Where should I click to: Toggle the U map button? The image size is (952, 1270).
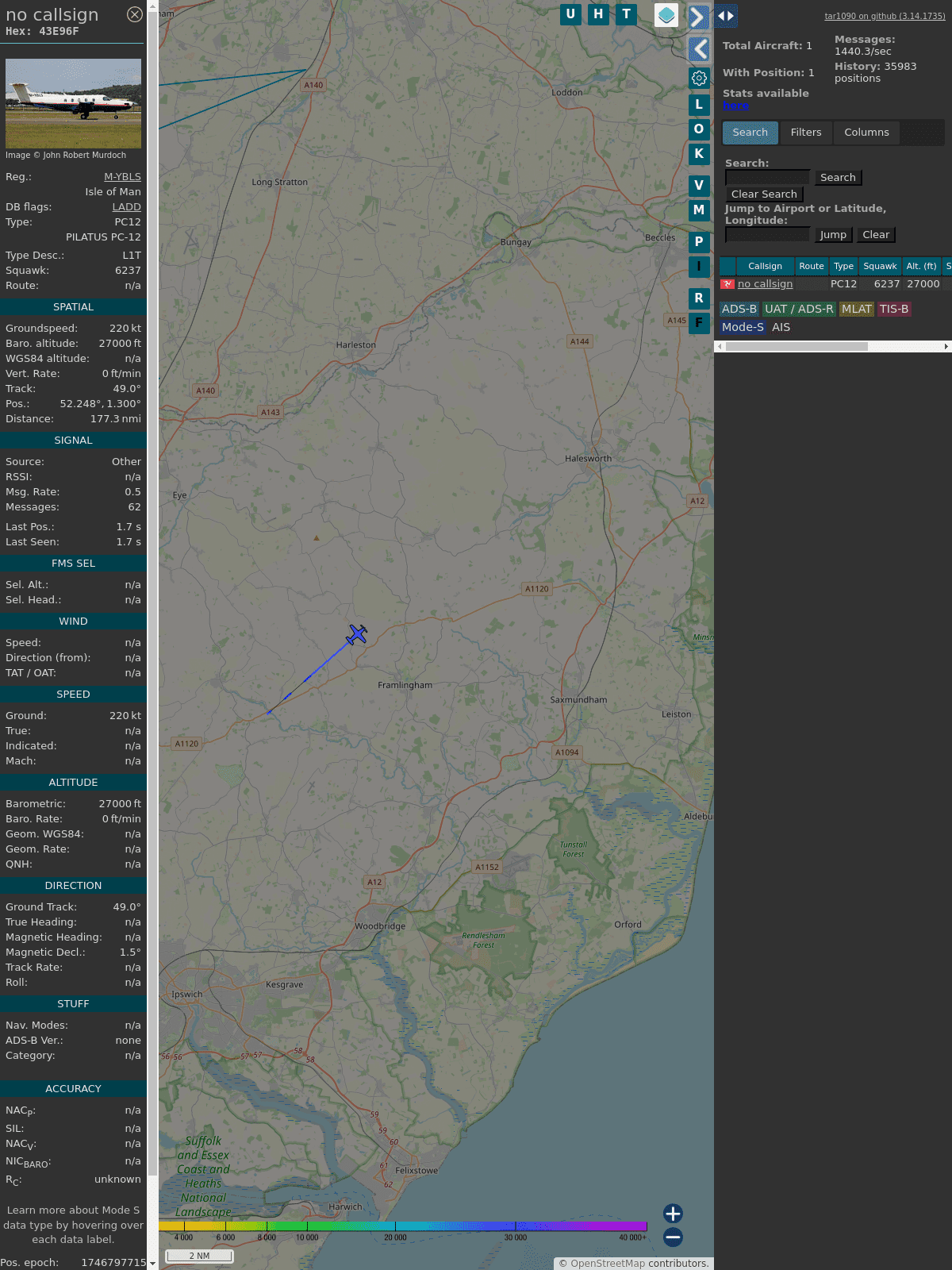point(570,14)
